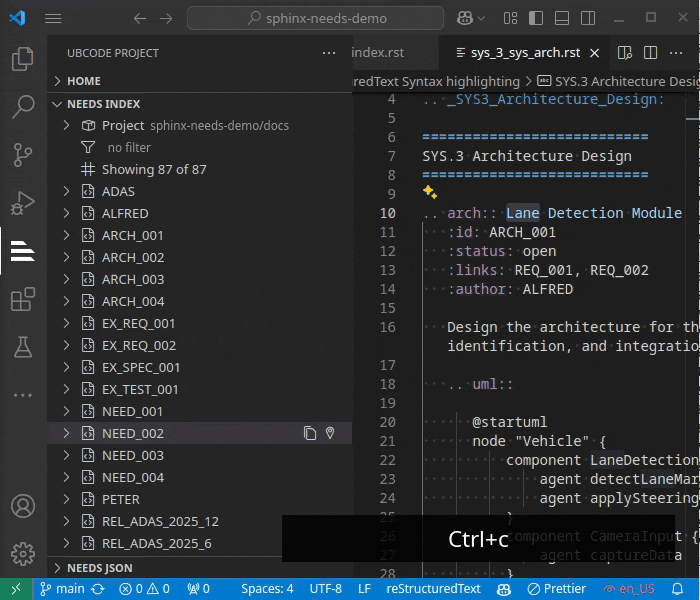The width and height of the screenshot is (700, 600).
Task: Open editor more actions menu
Action: tap(676, 53)
